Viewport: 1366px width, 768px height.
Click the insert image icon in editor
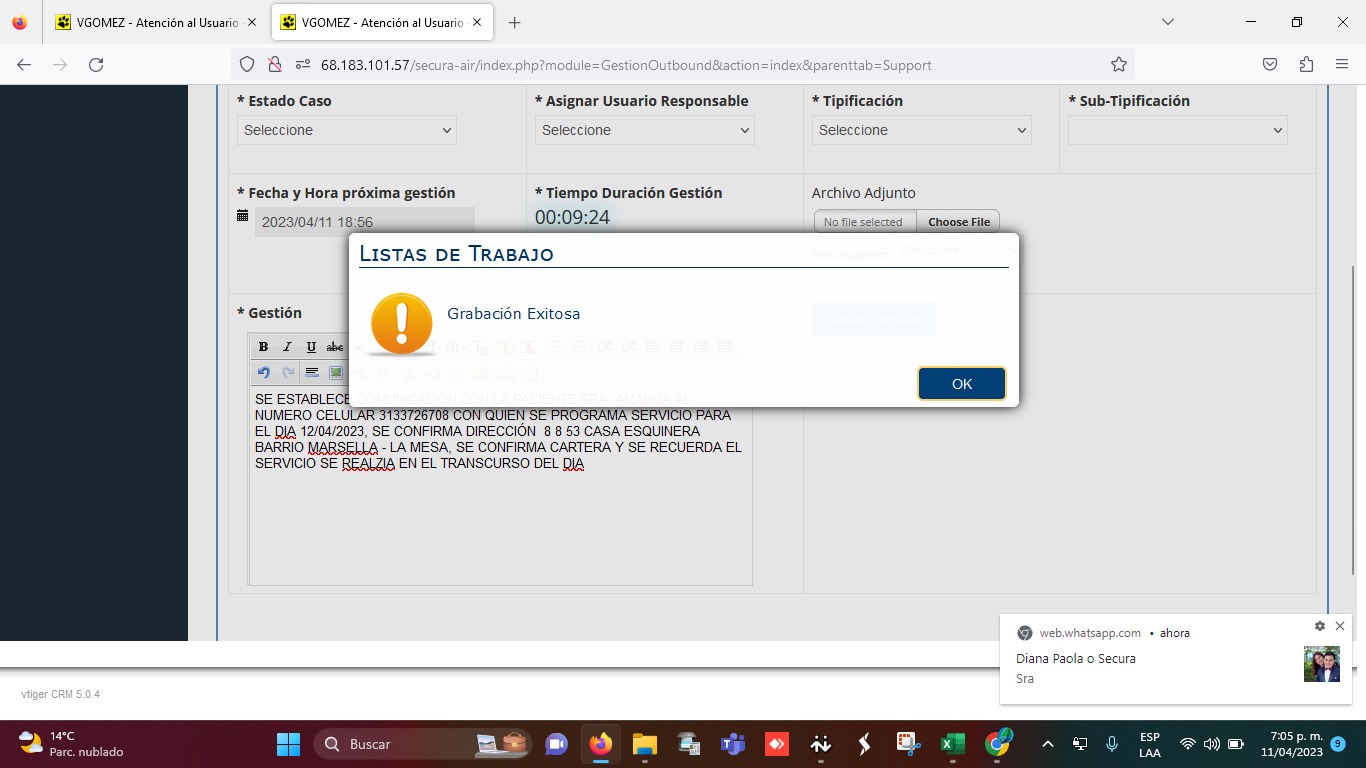(336, 373)
